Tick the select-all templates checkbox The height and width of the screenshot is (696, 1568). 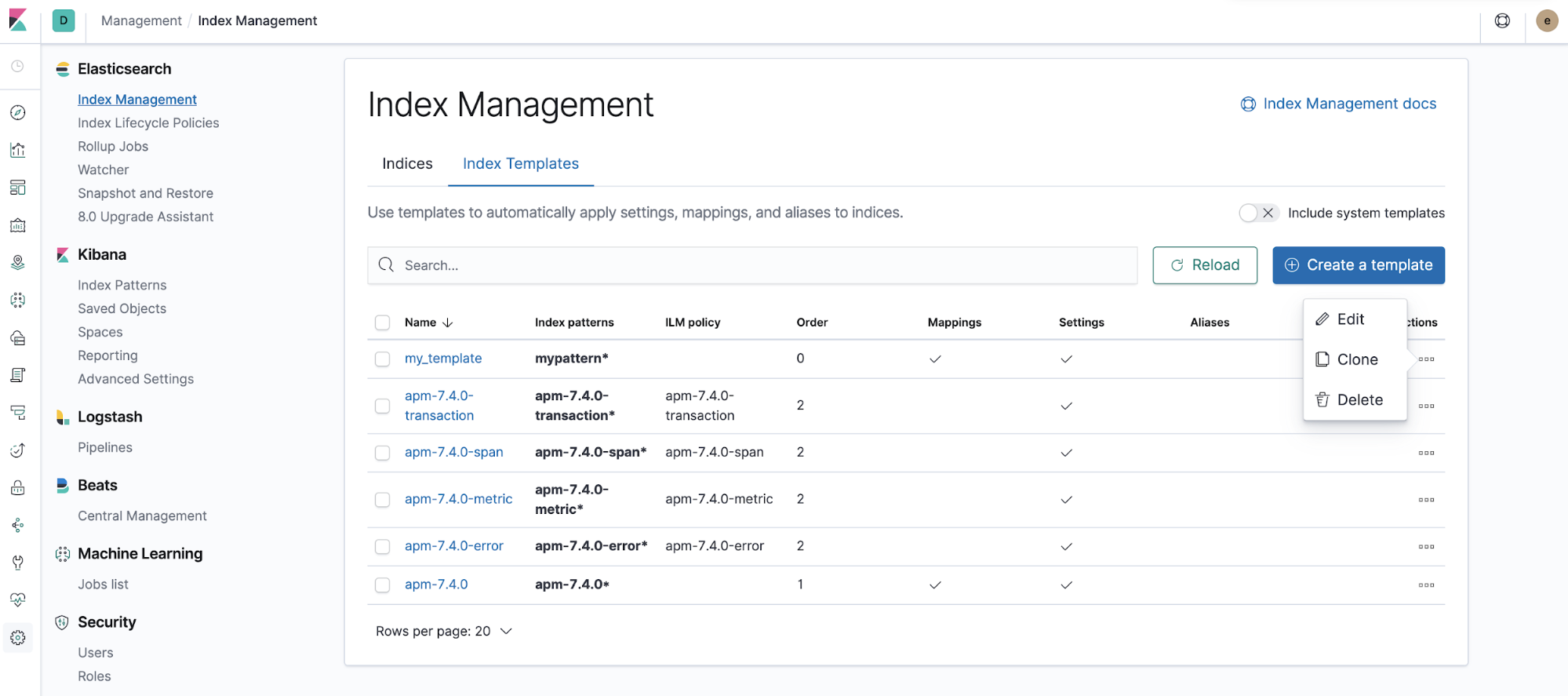pos(382,322)
